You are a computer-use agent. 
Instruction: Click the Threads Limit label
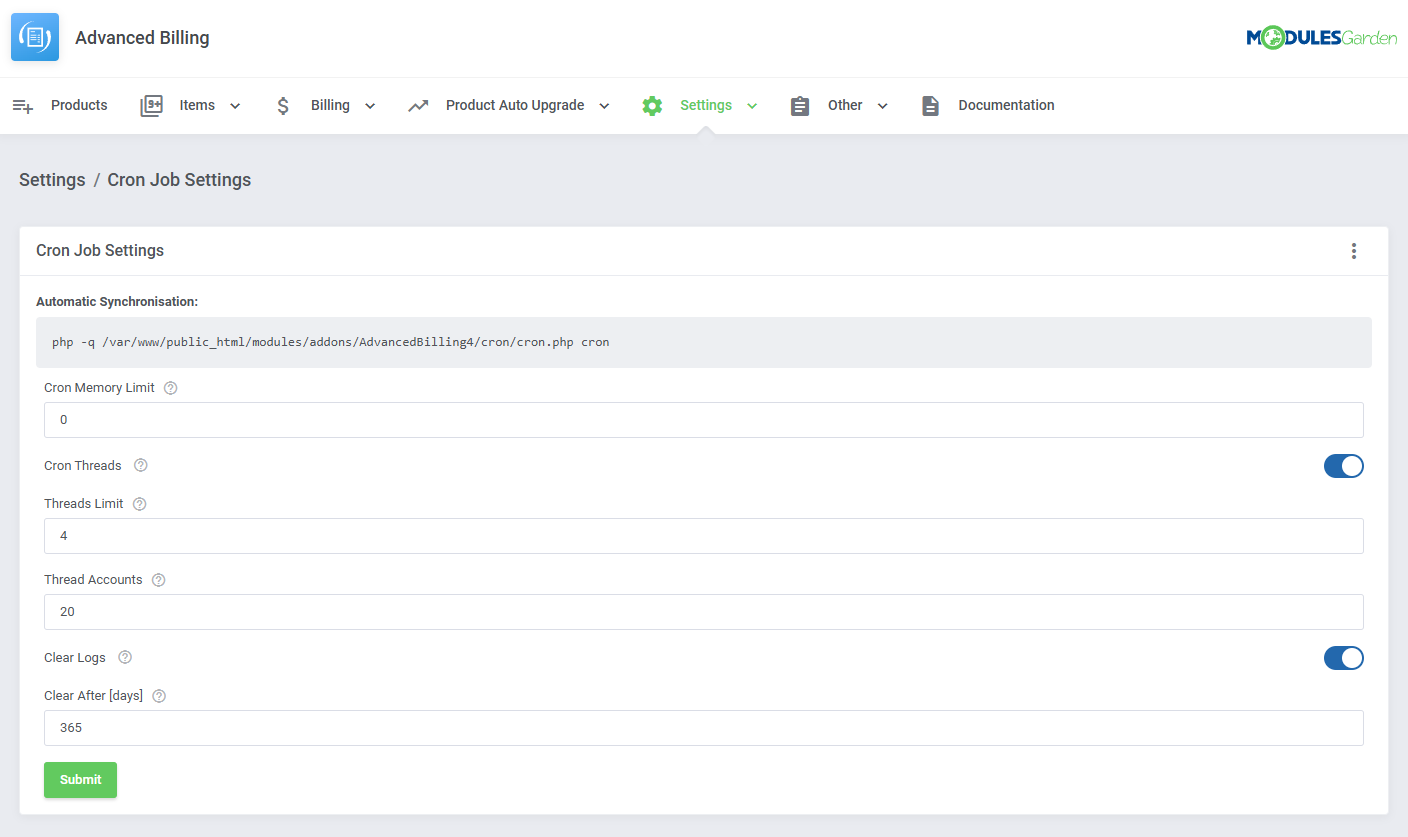84,504
